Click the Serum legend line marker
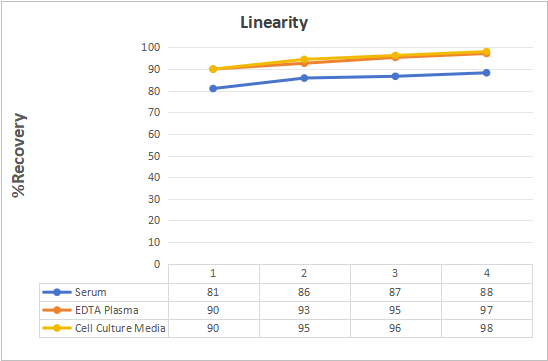The image size is (548, 361). click(57, 292)
